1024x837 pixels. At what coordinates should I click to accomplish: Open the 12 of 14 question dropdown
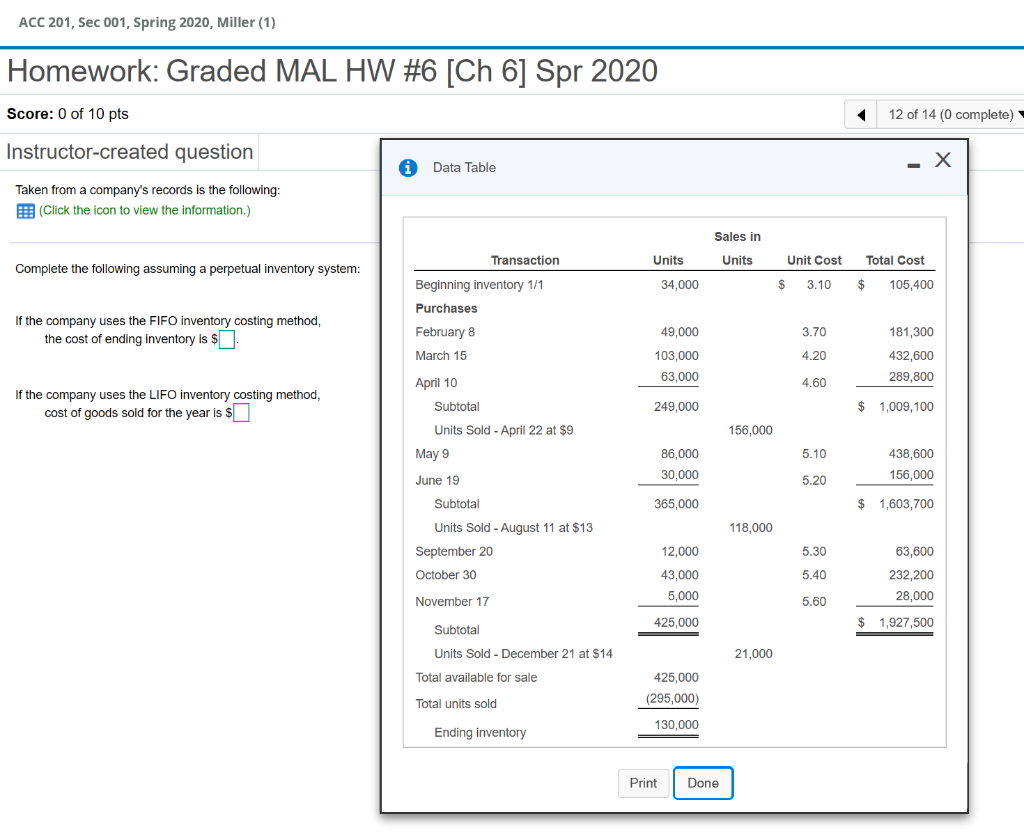[x=948, y=114]
